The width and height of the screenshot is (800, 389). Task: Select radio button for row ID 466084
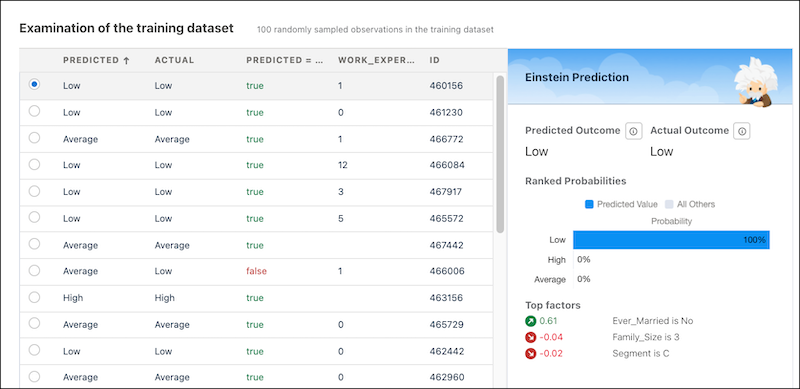click(x=34, y=164)
